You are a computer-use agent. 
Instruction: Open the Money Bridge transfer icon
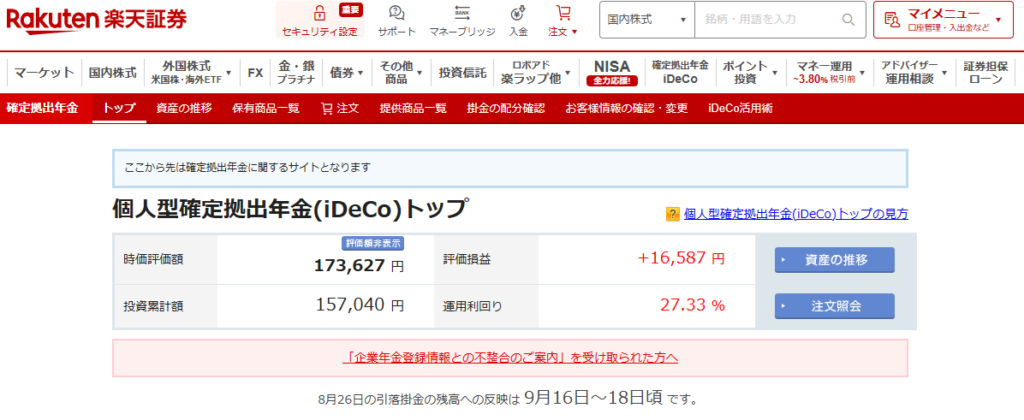[x=462, y=14]
